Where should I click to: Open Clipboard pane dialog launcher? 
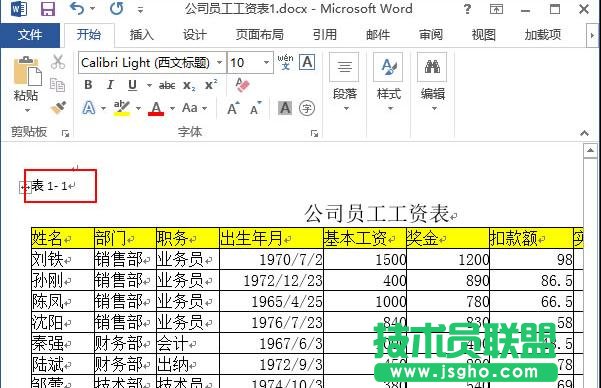tap(66, 133)
